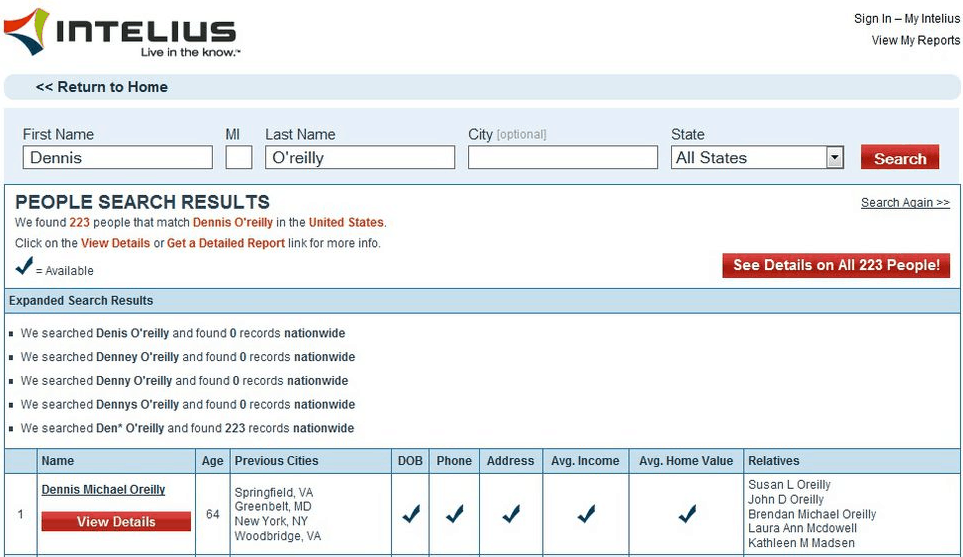This screenshot has height=557, width=963.
Task: Focus the optional City input field
Action: pyautogui.click(x=563, y=157)
